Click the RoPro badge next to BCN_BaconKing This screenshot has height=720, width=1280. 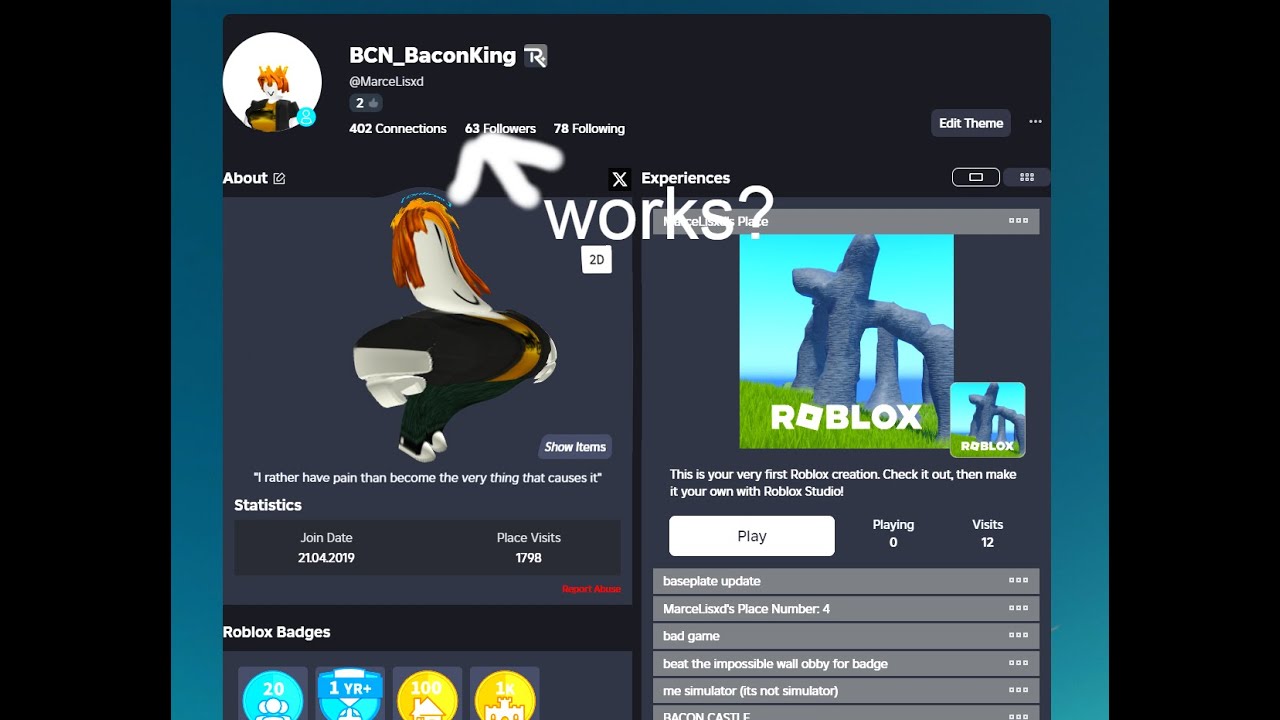535,56
